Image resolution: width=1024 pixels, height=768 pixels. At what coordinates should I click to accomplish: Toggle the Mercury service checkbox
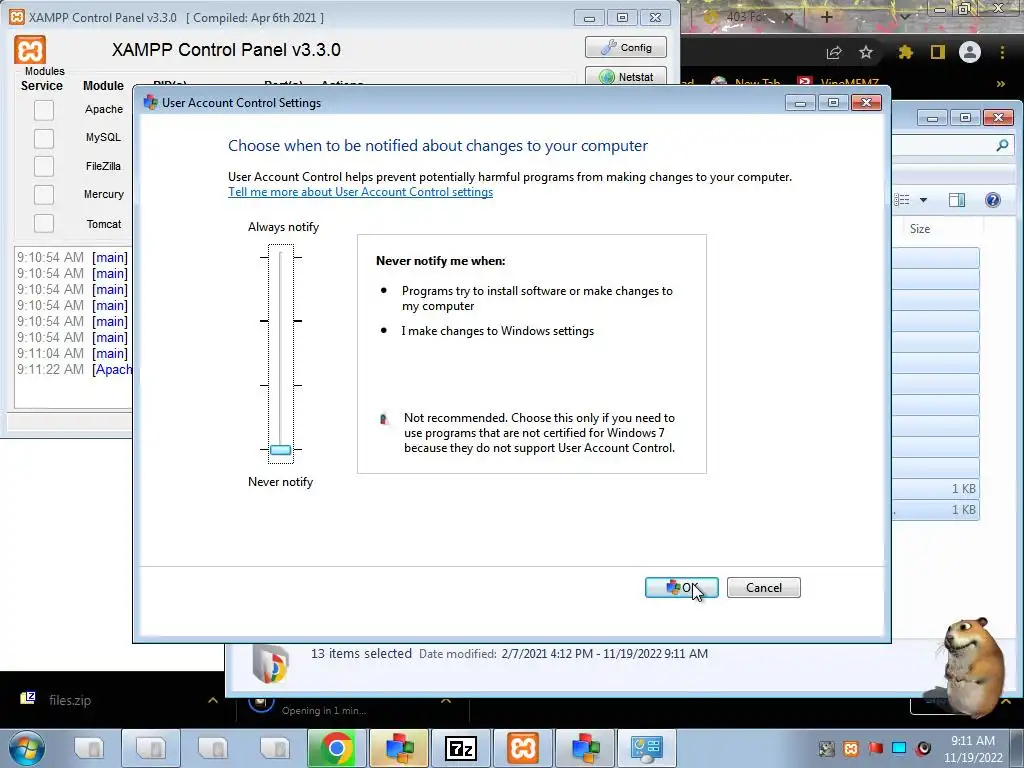click(44, 195)
